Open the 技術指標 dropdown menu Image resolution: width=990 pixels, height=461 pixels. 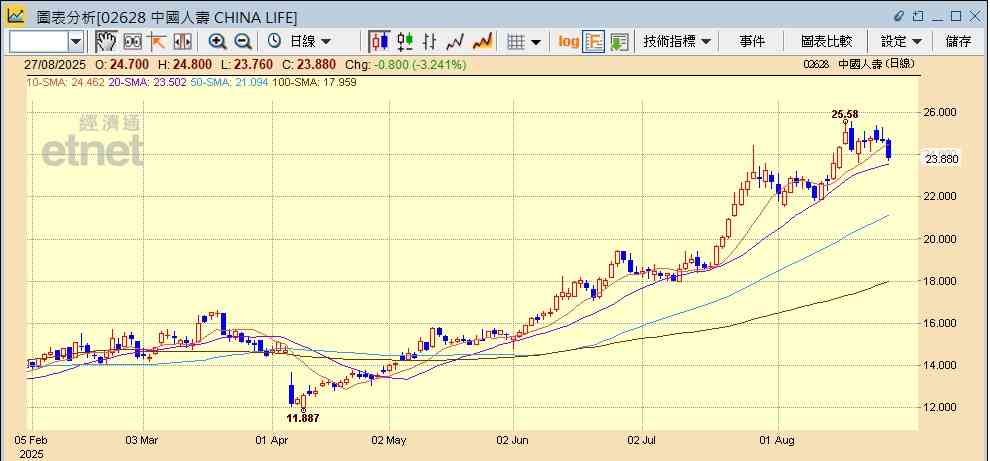click(676, 42)
